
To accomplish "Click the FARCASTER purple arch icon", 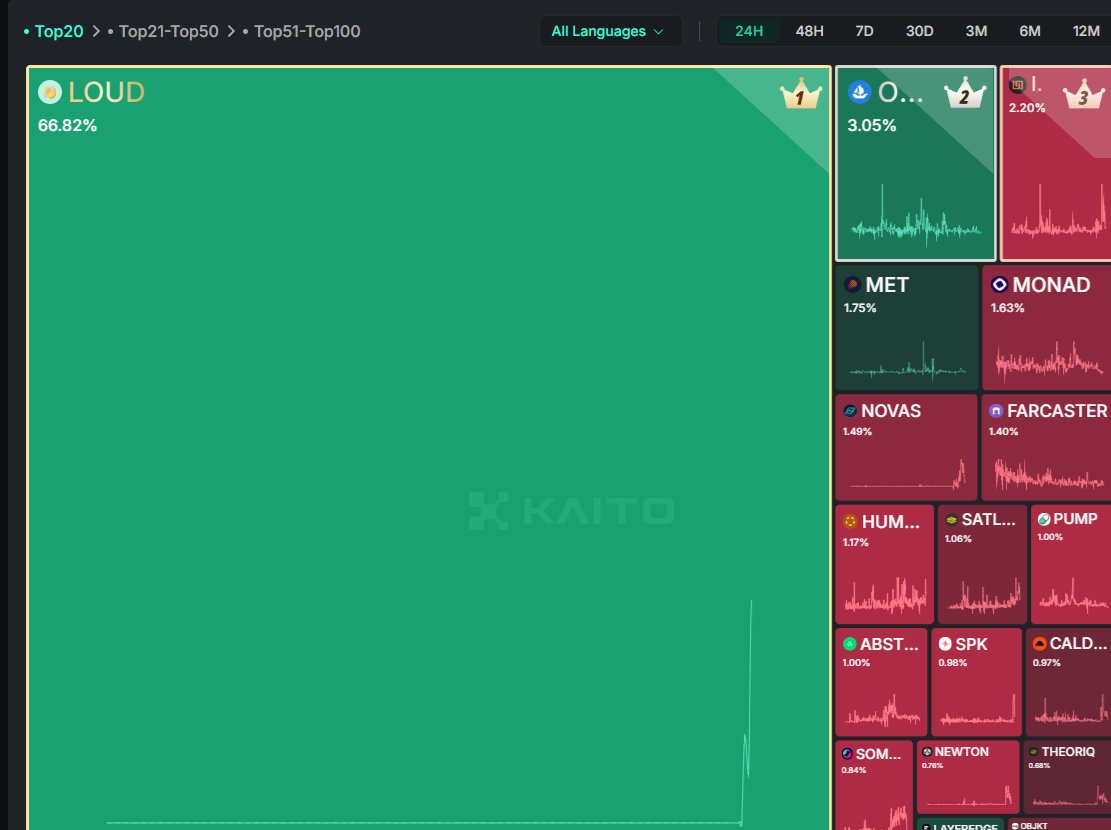I will [996, 411].
